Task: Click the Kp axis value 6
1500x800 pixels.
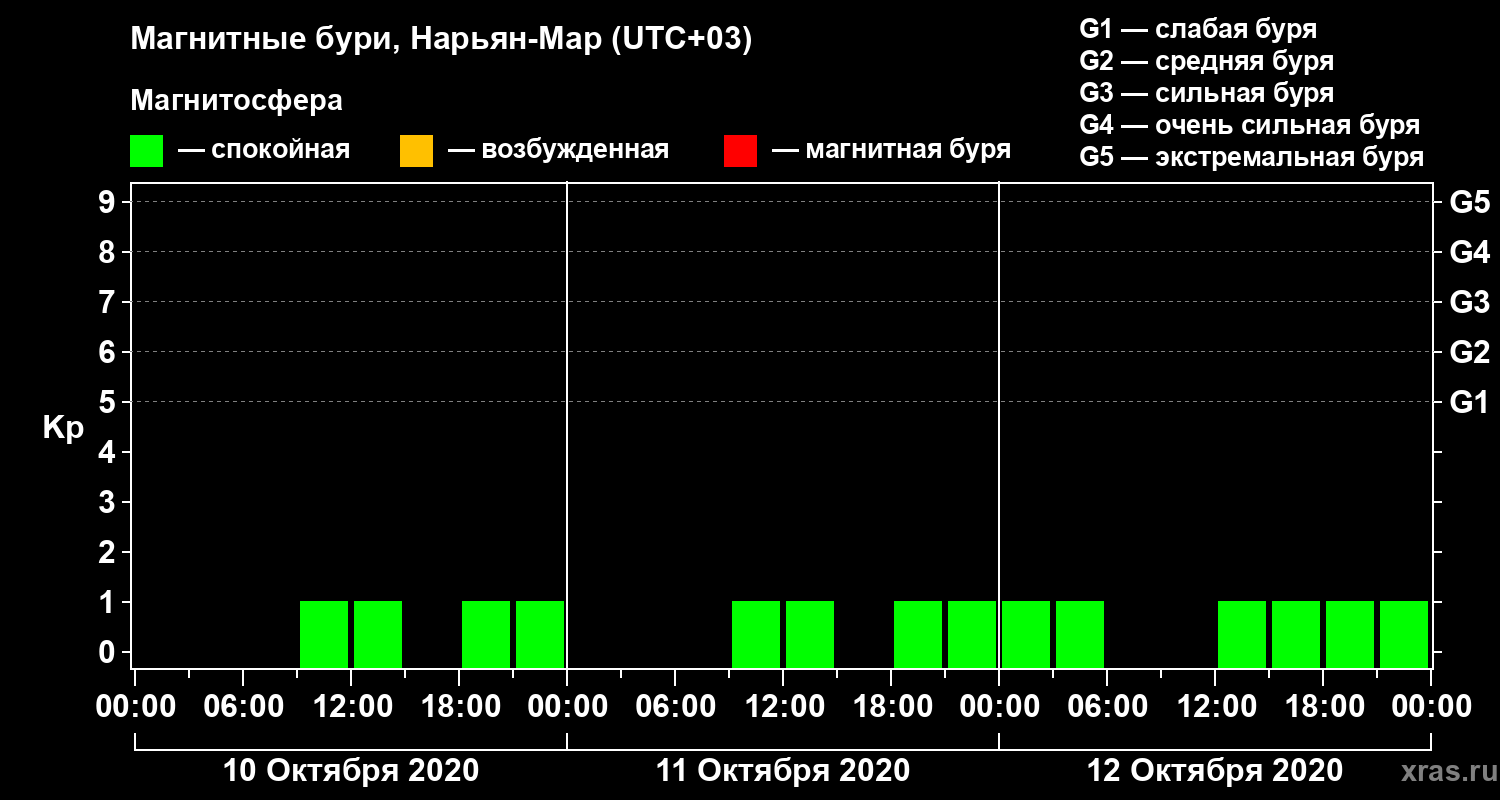Action: [109, 352]
